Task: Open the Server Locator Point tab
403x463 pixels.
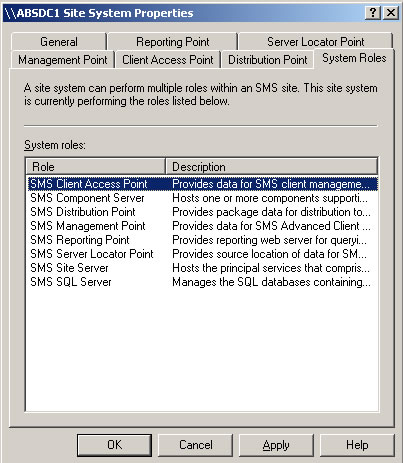Action: tap(315, 42)
